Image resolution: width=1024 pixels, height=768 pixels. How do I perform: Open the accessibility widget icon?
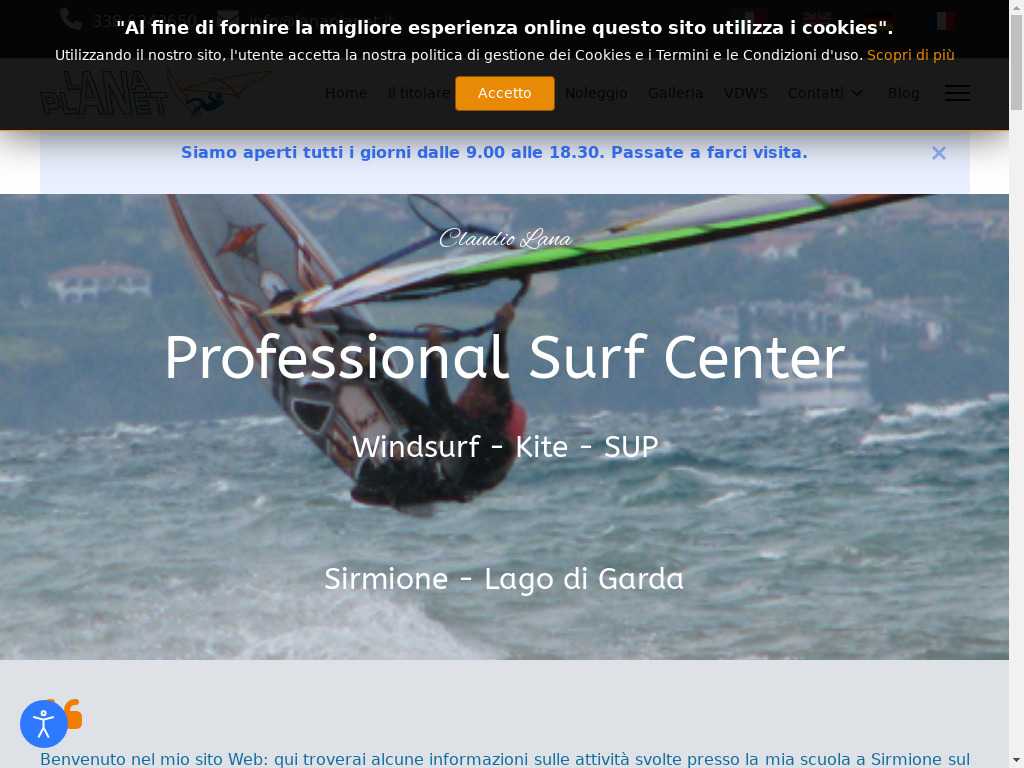point(44,724)
